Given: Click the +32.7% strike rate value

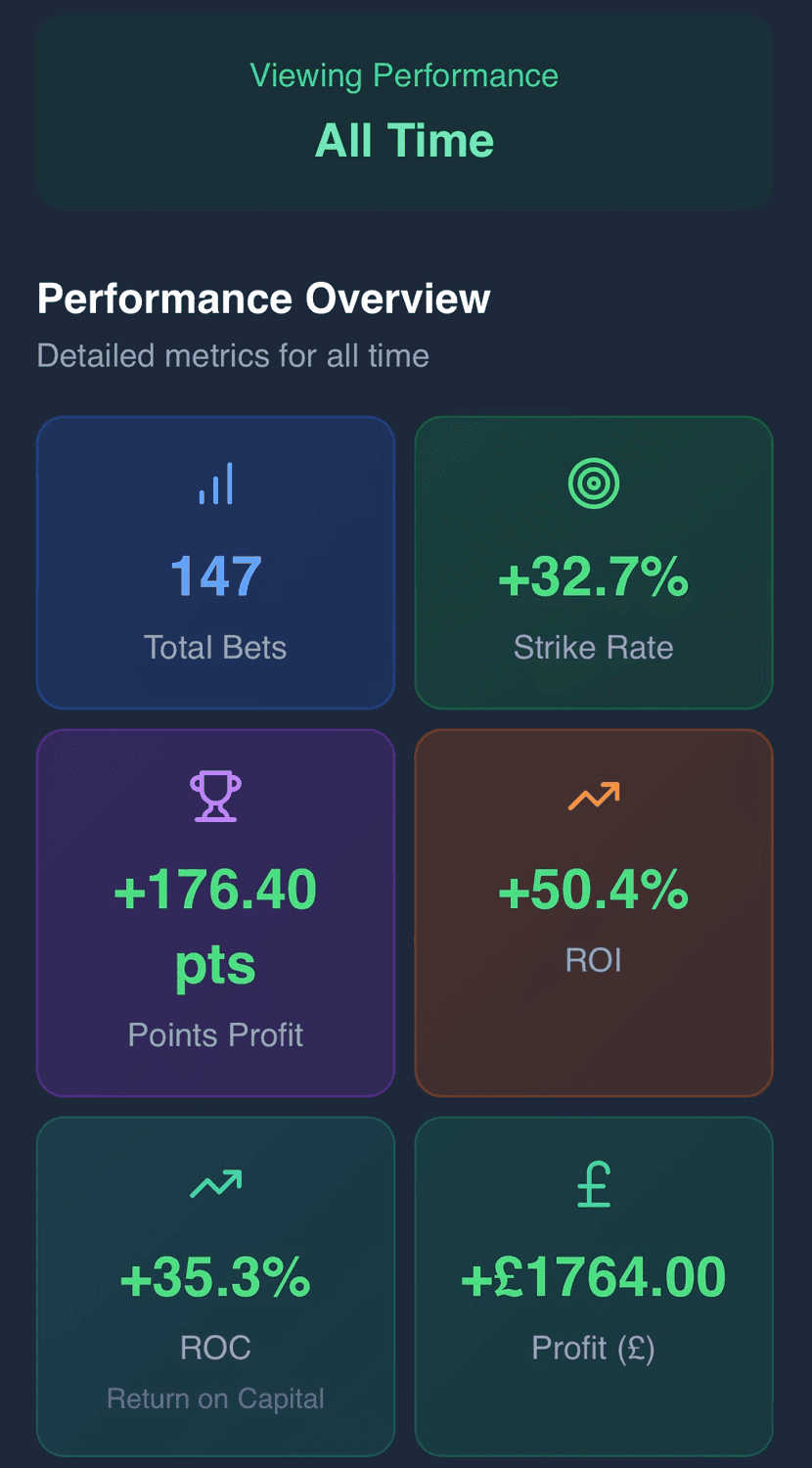Looking at the screenshot, I should 594,576.
